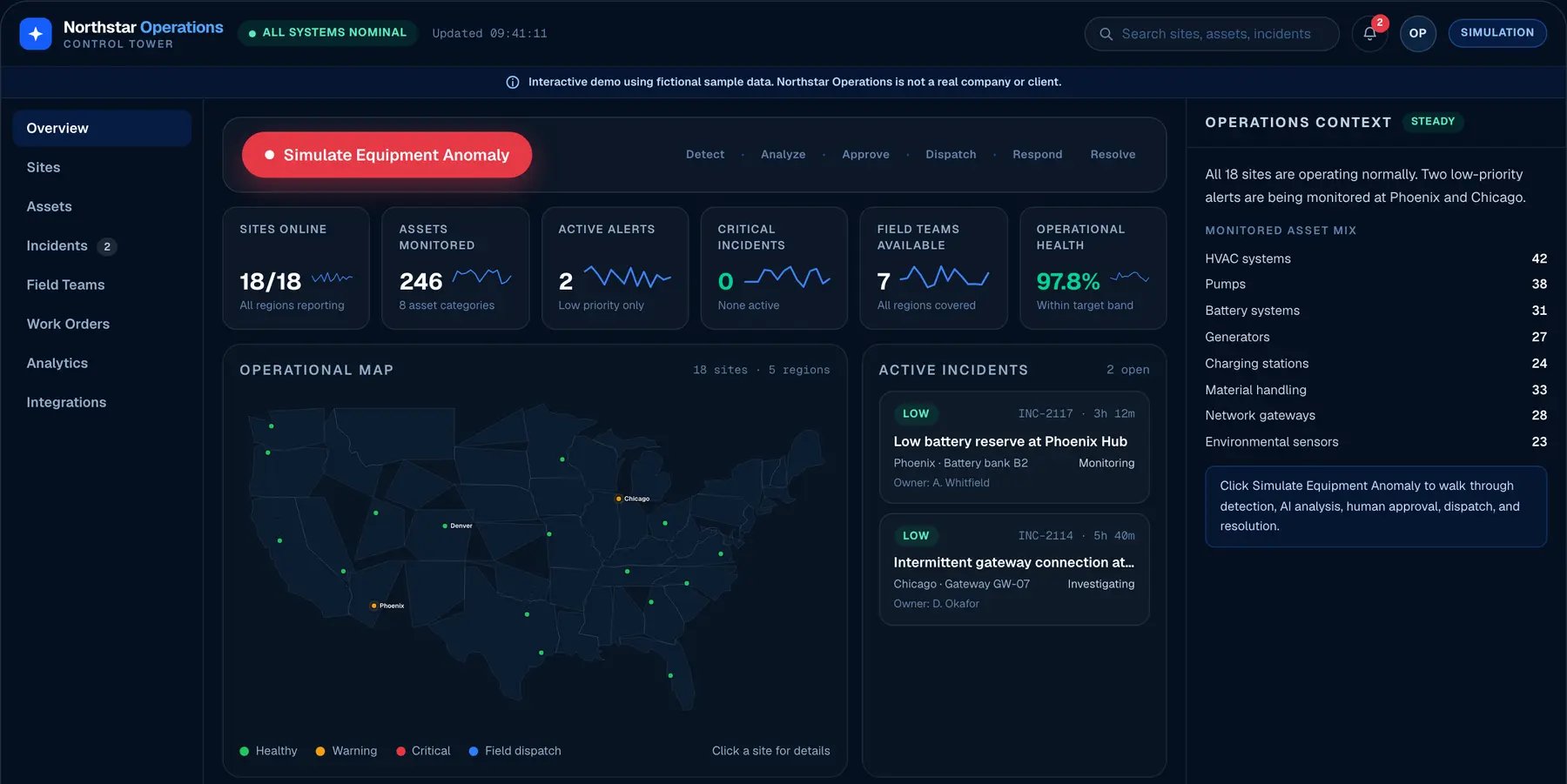Click the Sites Online 18/18 value
This screenshot has height=784, width=1567.
tap(271, 282)
